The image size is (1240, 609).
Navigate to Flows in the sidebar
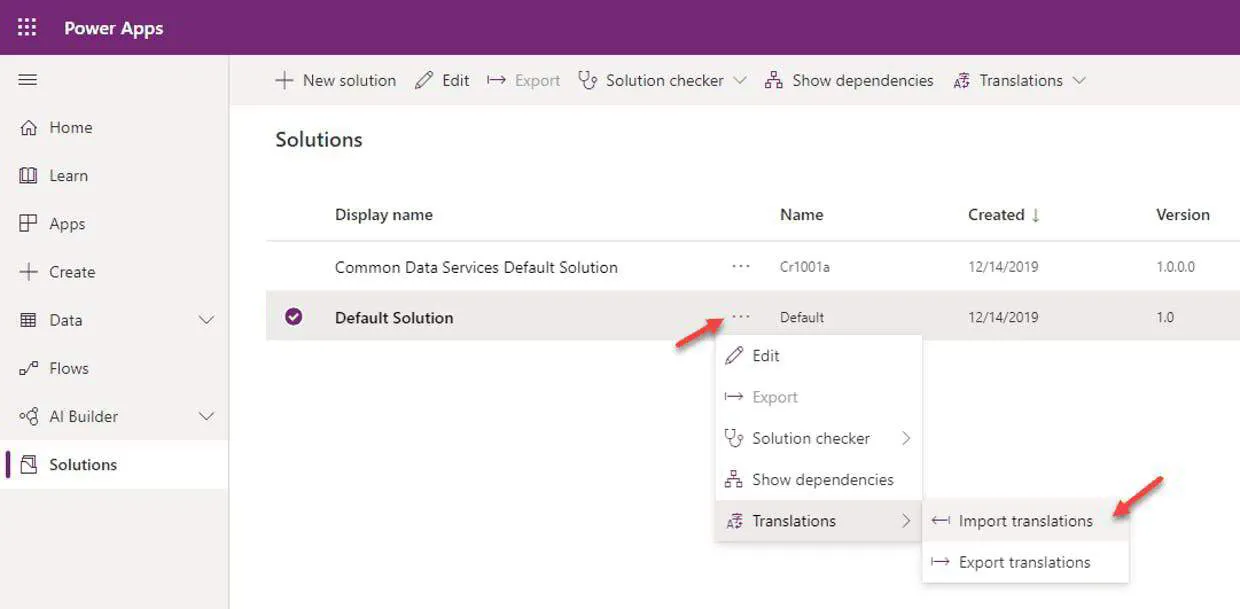click(69, 368)
